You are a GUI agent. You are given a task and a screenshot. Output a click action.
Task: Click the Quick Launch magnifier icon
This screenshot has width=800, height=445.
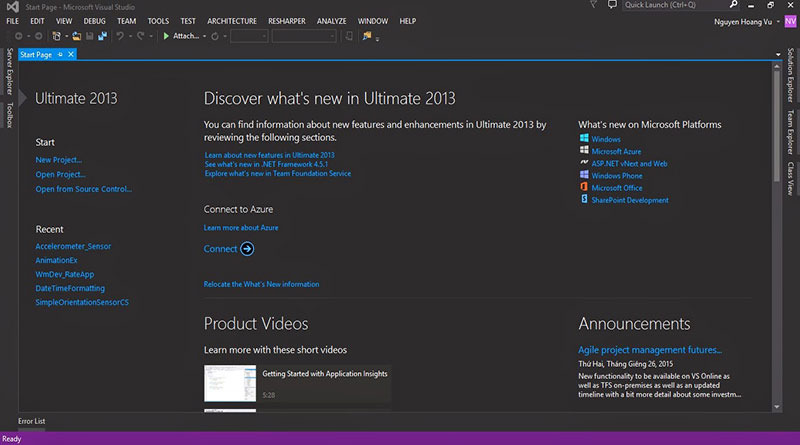[733, 5]
